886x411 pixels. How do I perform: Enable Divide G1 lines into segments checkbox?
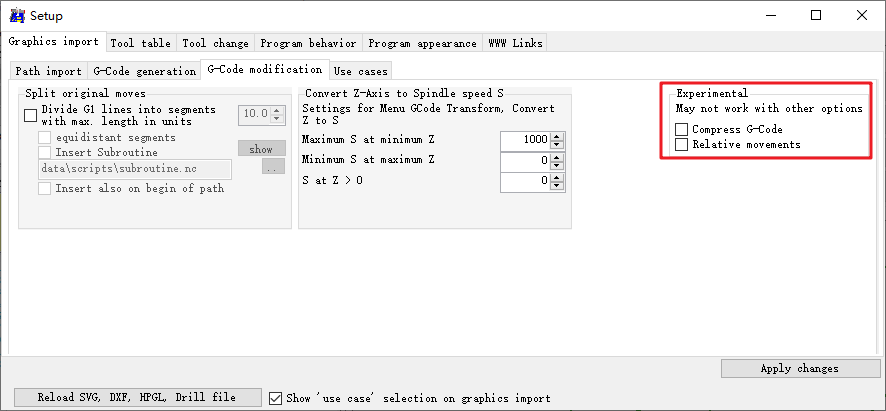tap(30, 115)
